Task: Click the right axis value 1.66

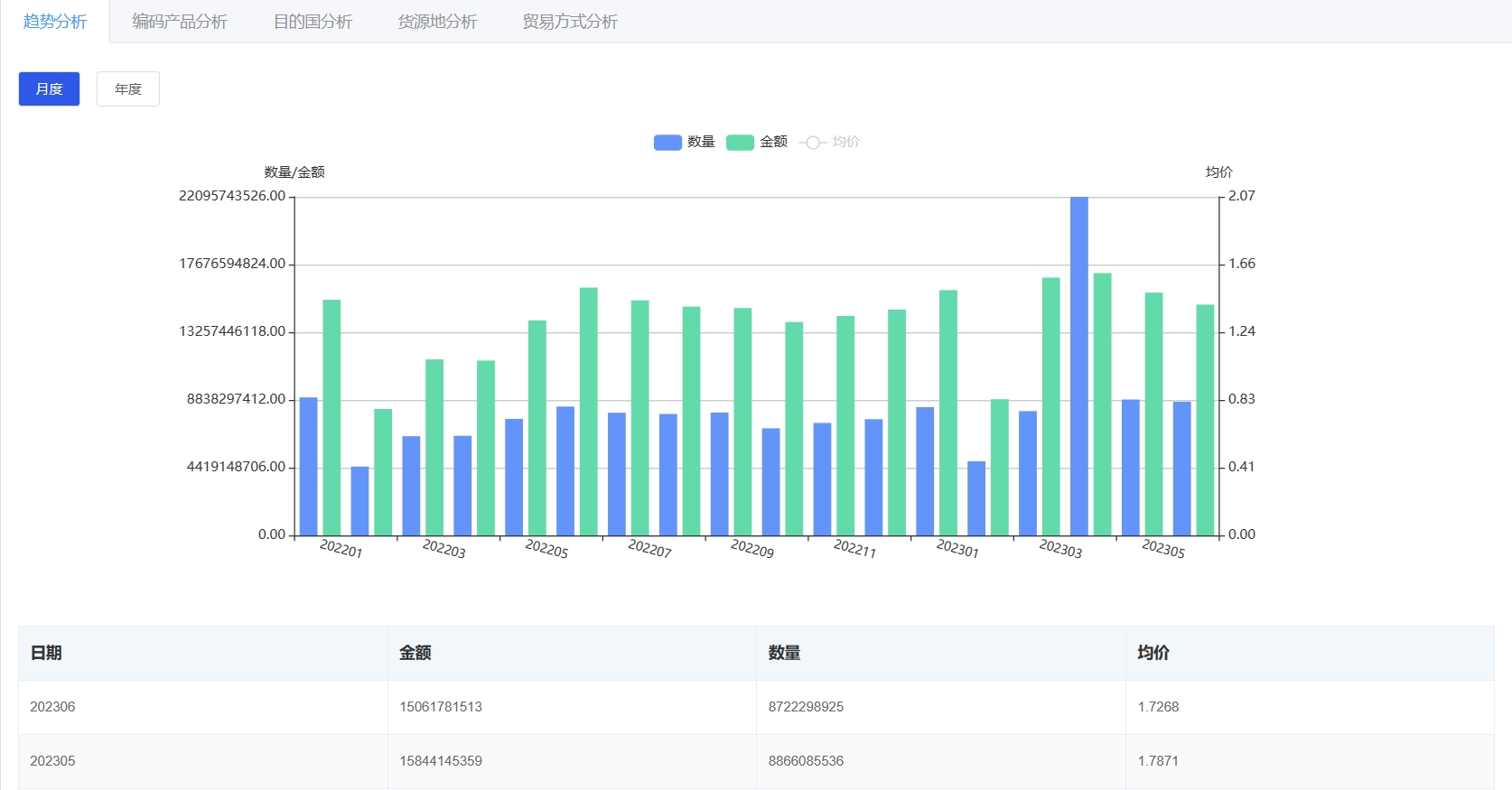Action: 1242,264
